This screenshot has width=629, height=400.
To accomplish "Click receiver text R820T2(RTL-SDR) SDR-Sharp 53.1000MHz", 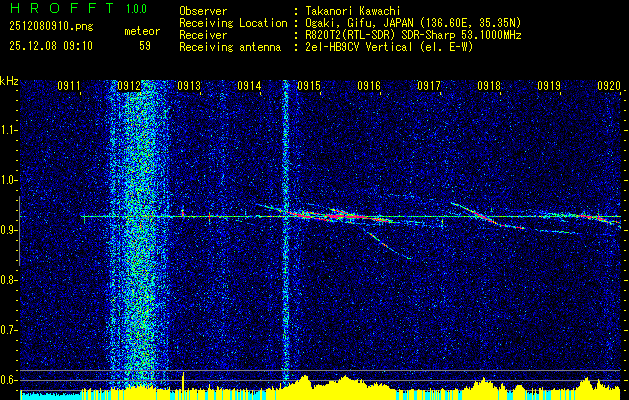I will pyautogui.click(x=413, y=35).
